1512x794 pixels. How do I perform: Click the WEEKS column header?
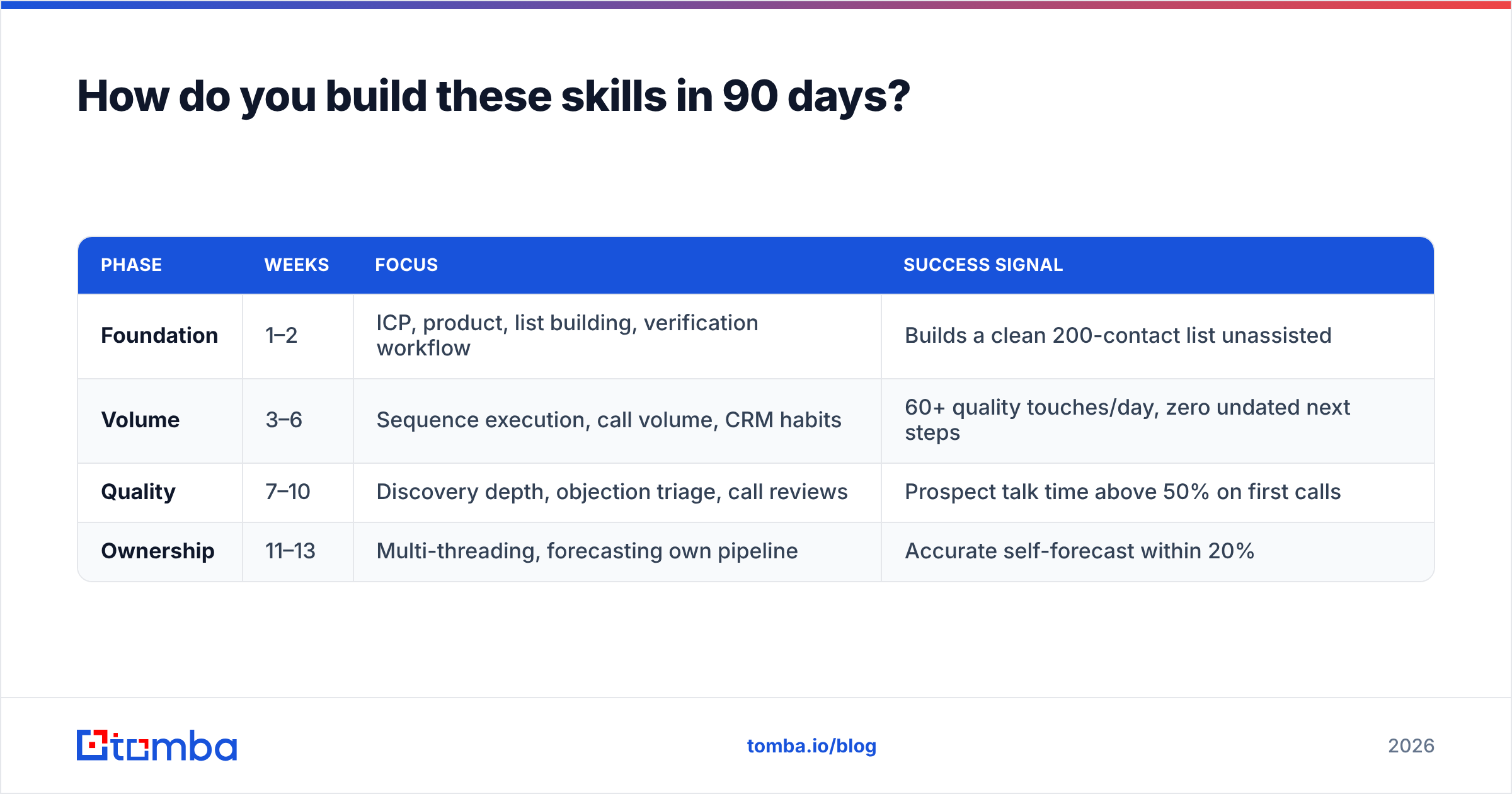click(297, 265)
